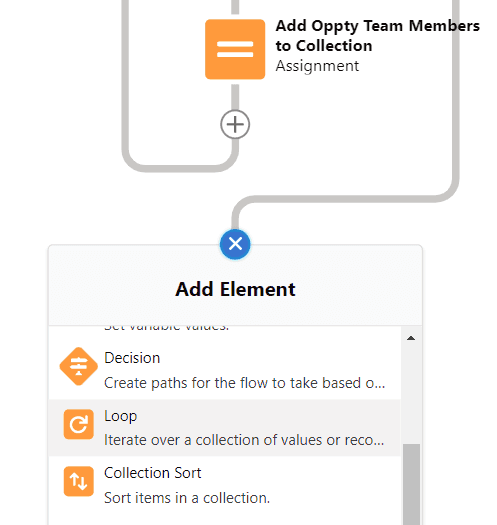Click the element list scrollbar thumb
Screen dimensions: 497x525
tap(411, 484)
